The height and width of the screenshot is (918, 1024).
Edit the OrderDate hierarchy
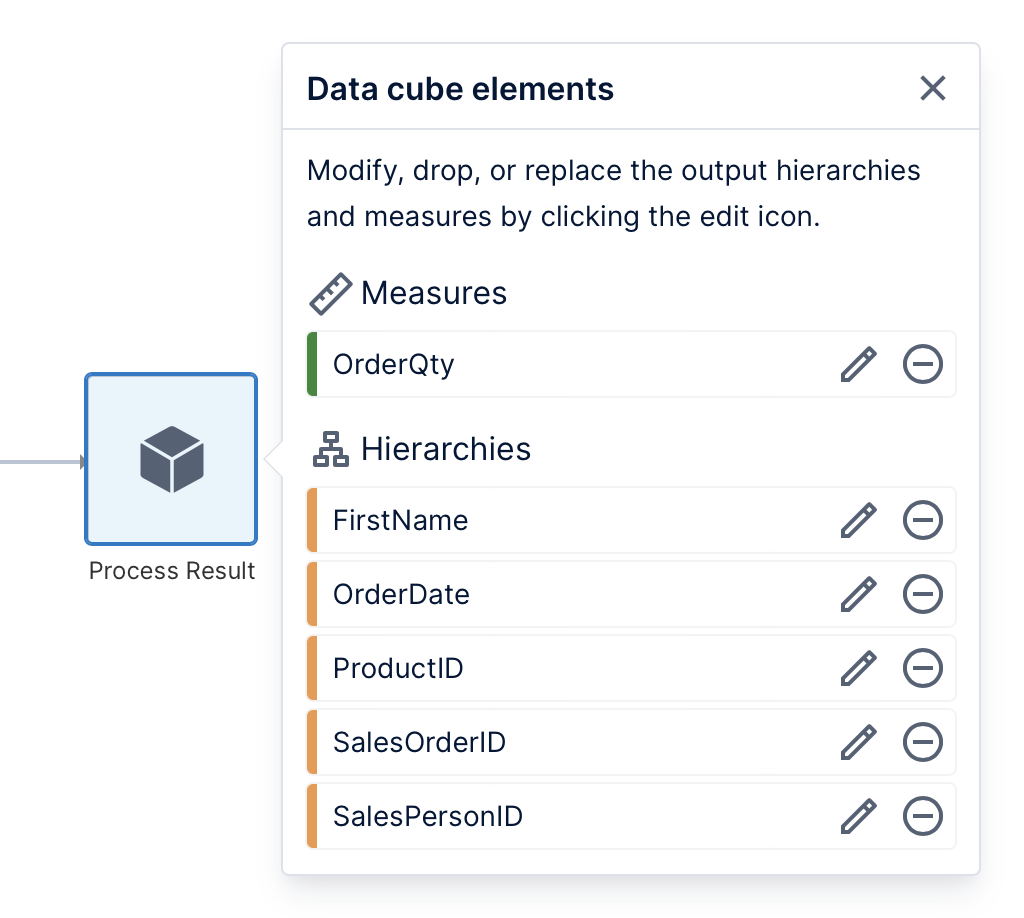(858, 594)
